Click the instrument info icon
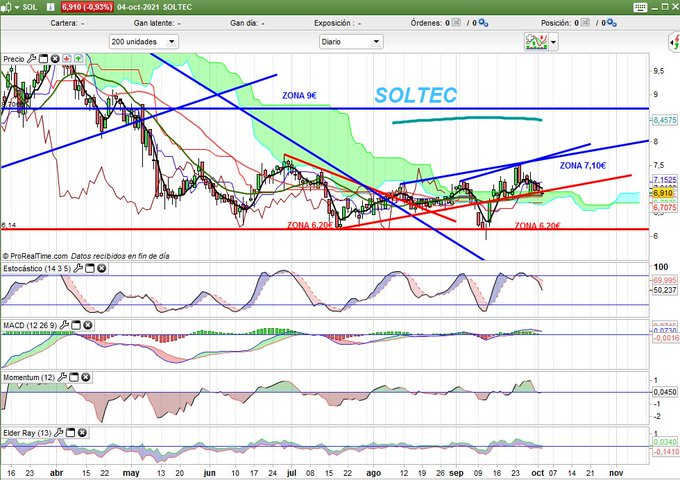The height and width of the screenshot is (480, 680). 51,7
